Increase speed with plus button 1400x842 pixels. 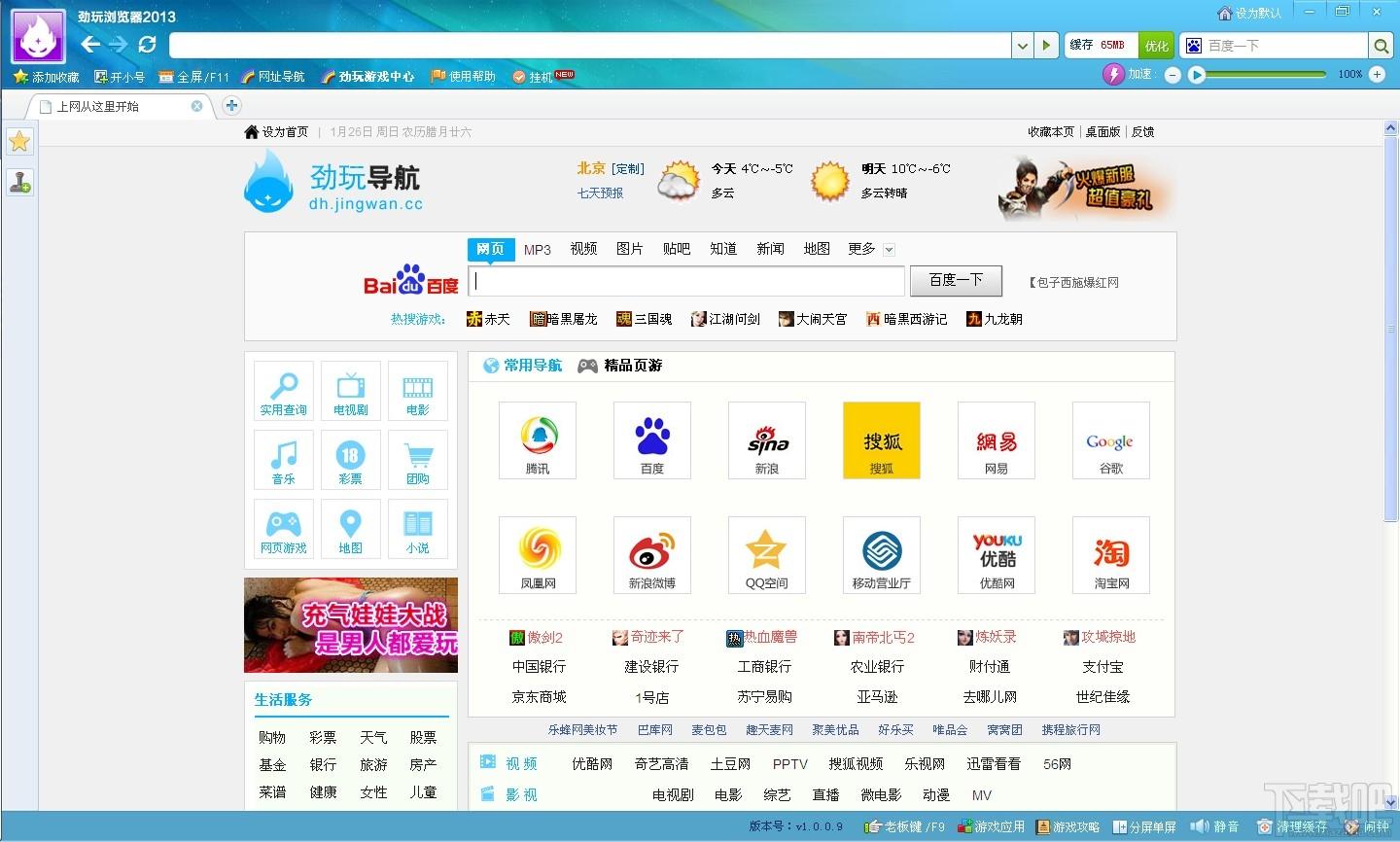tap(1377, 74)
